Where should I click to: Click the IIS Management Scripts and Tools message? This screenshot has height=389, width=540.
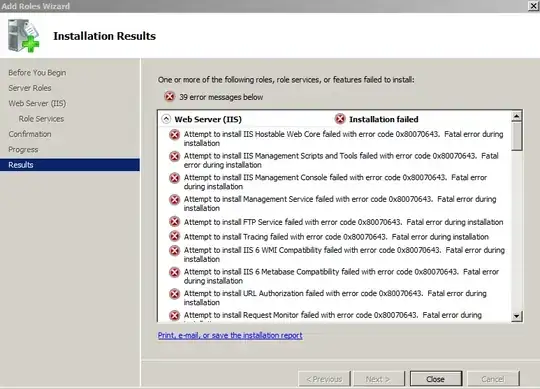(x=341, y=160)
